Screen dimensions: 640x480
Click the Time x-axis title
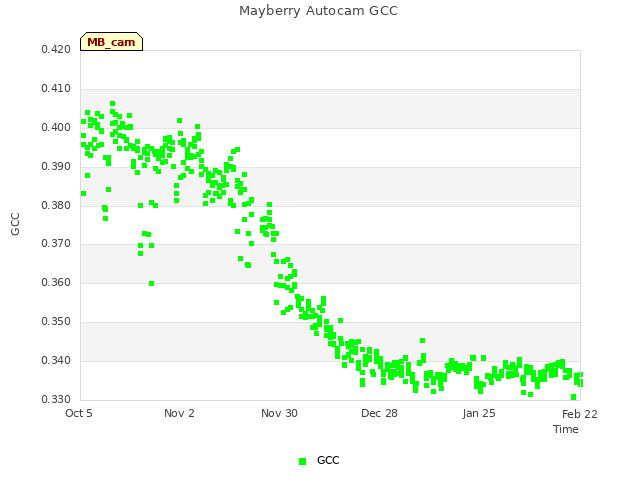click(566, 429)
